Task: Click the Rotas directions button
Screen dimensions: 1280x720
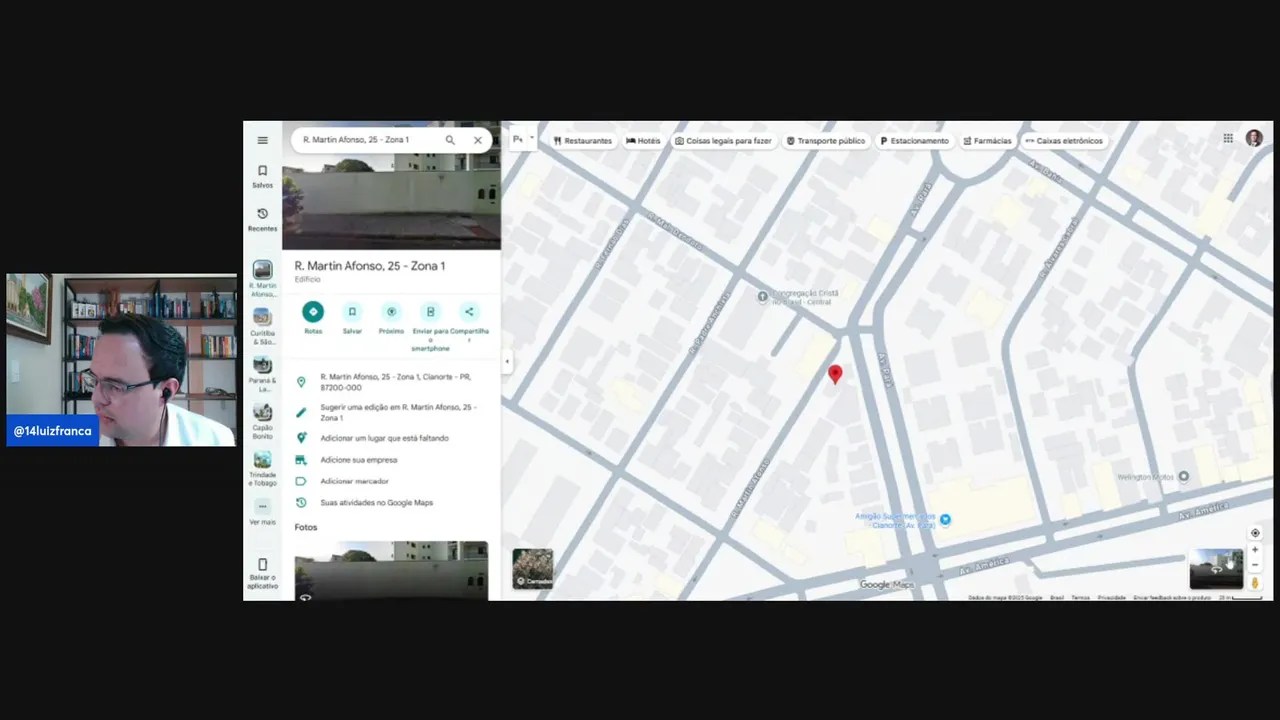Action: 313,312
